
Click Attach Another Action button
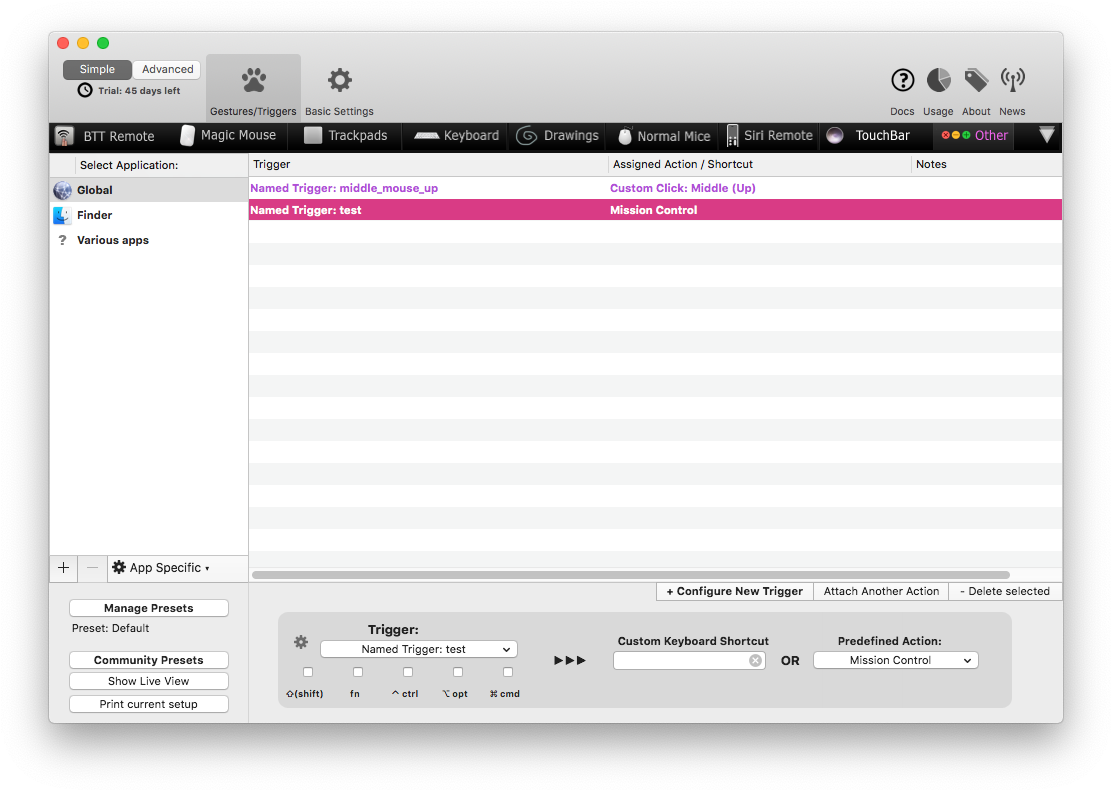click(x=881, y=591)
